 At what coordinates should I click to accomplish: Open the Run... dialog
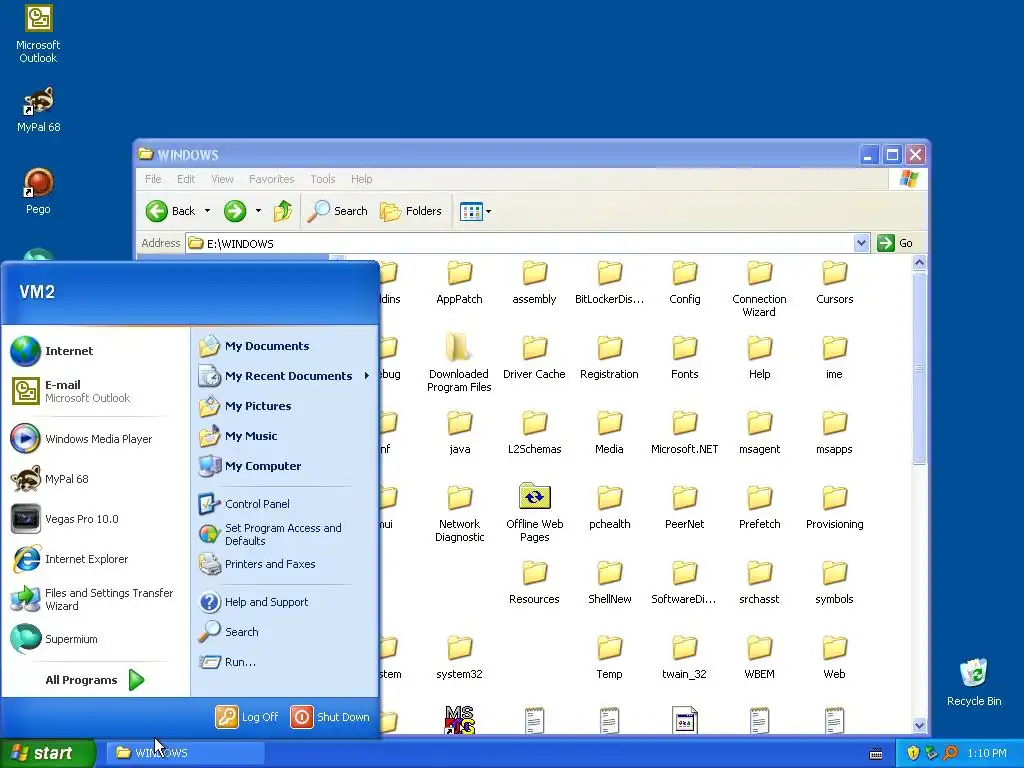pos(227,662)
